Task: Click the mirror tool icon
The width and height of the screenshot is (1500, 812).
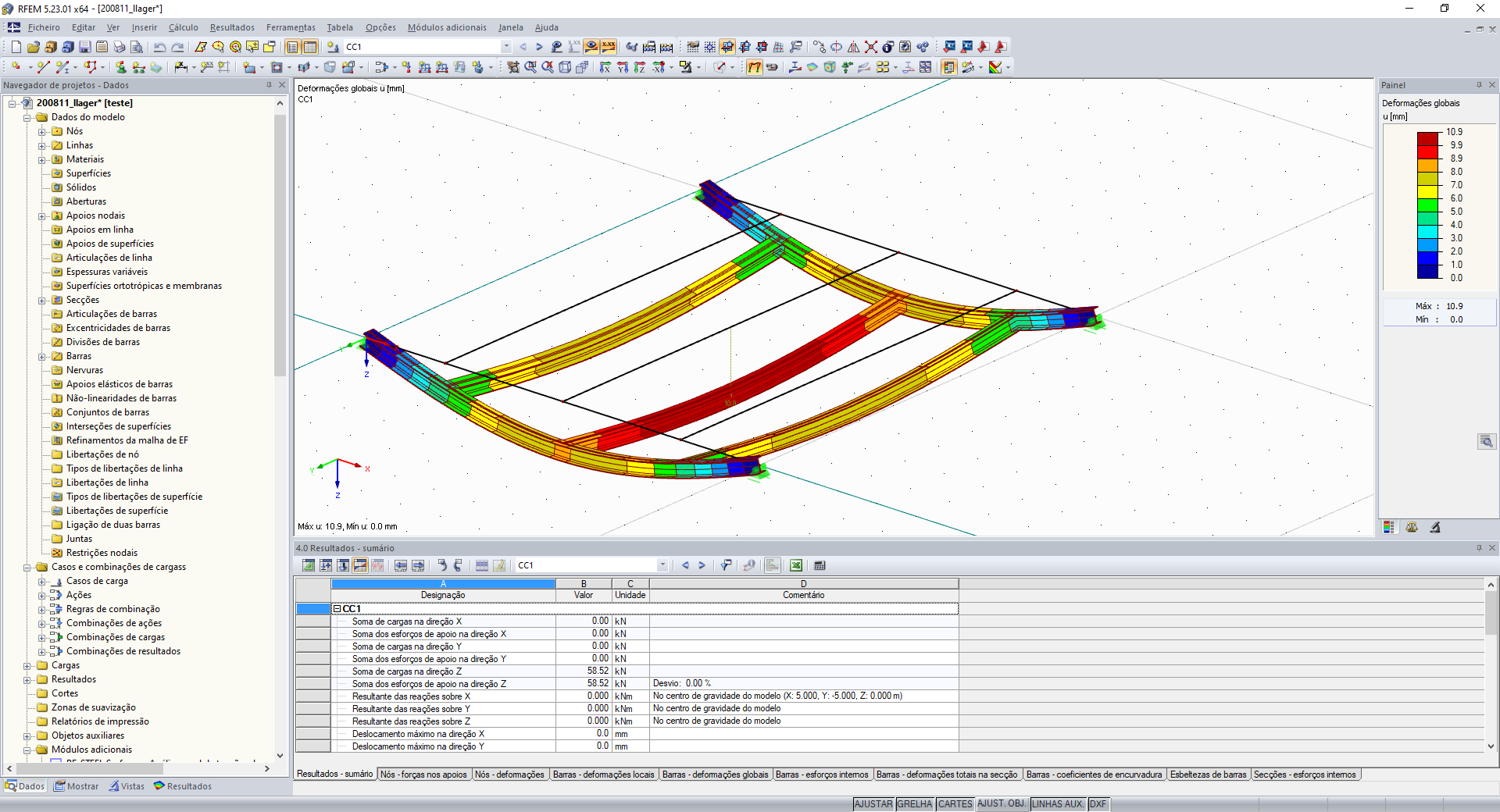Action: pyautogui.click(x=854, y=47)
